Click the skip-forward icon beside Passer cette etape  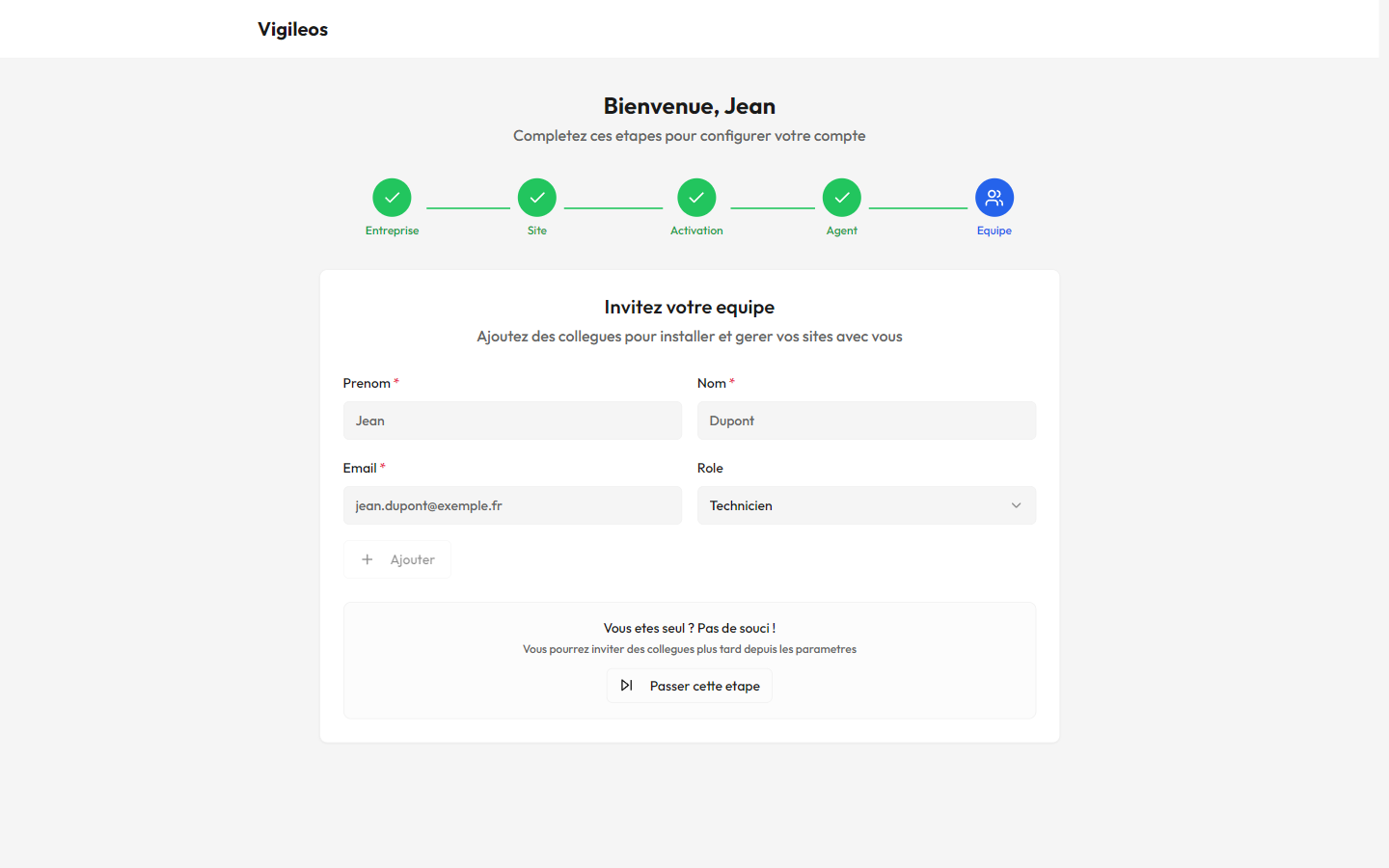coord(627,686)
